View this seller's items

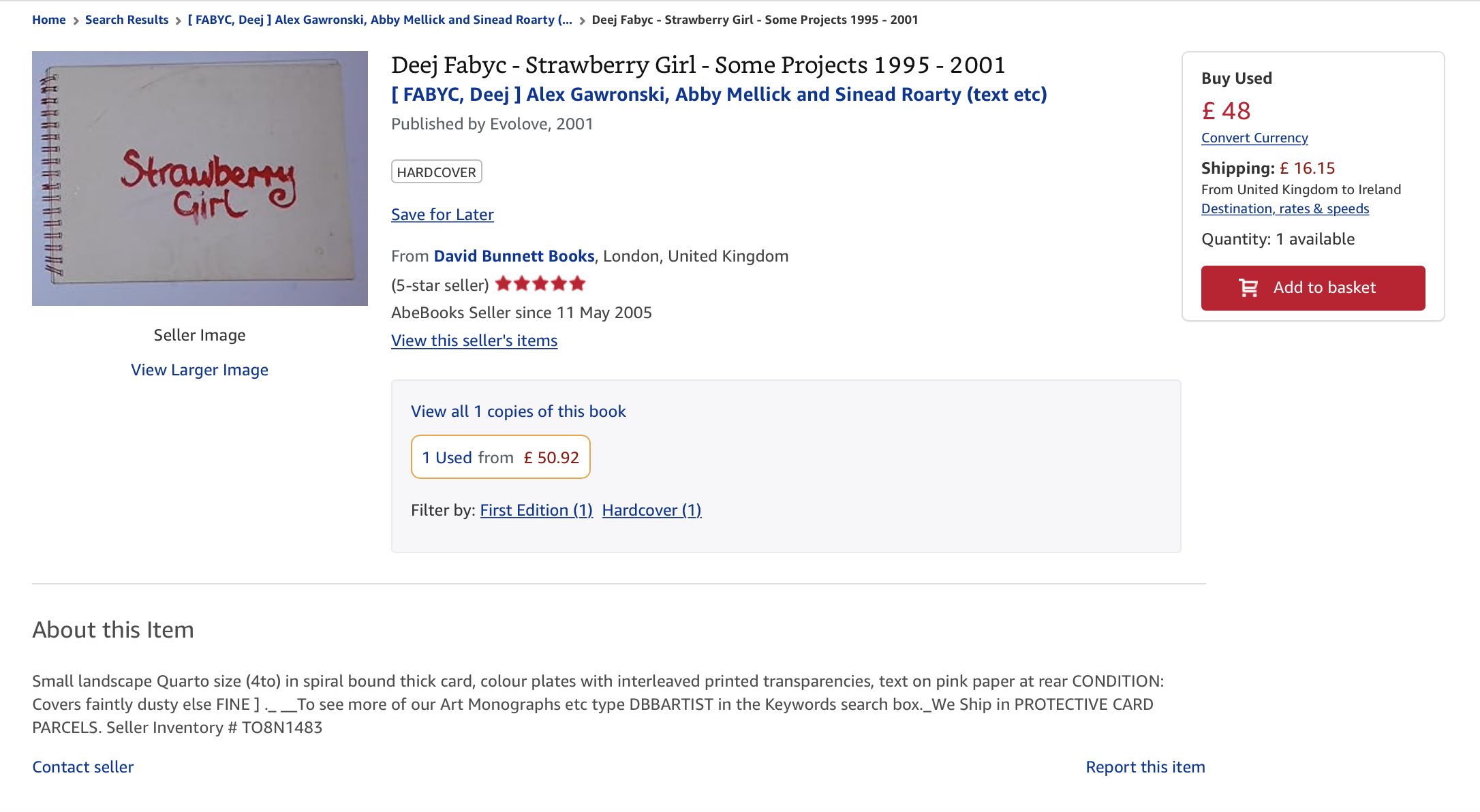click(x=474, y=341)
